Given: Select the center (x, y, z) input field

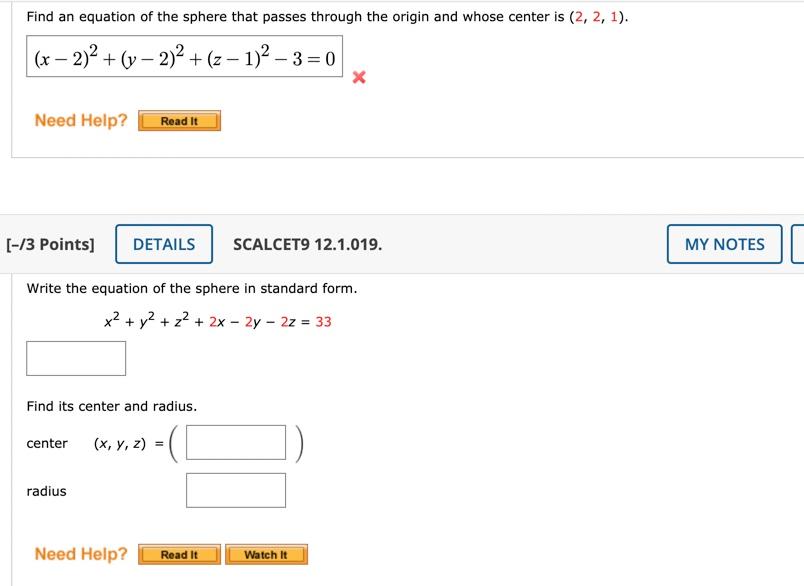Looking at the screenshot, I should point(238,443).
